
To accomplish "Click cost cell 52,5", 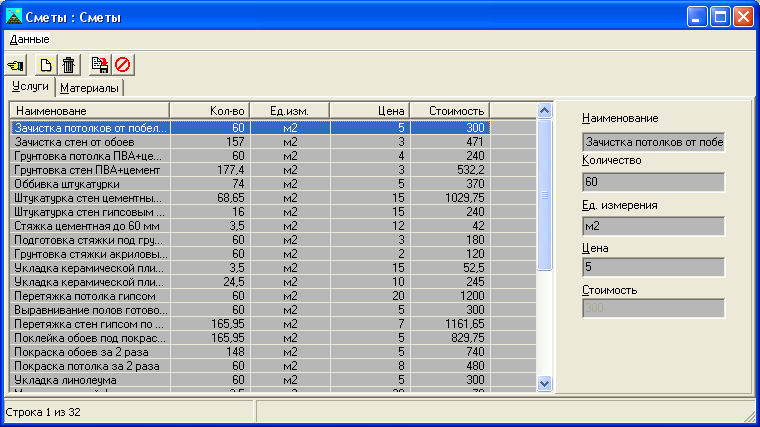I will 450,268.
